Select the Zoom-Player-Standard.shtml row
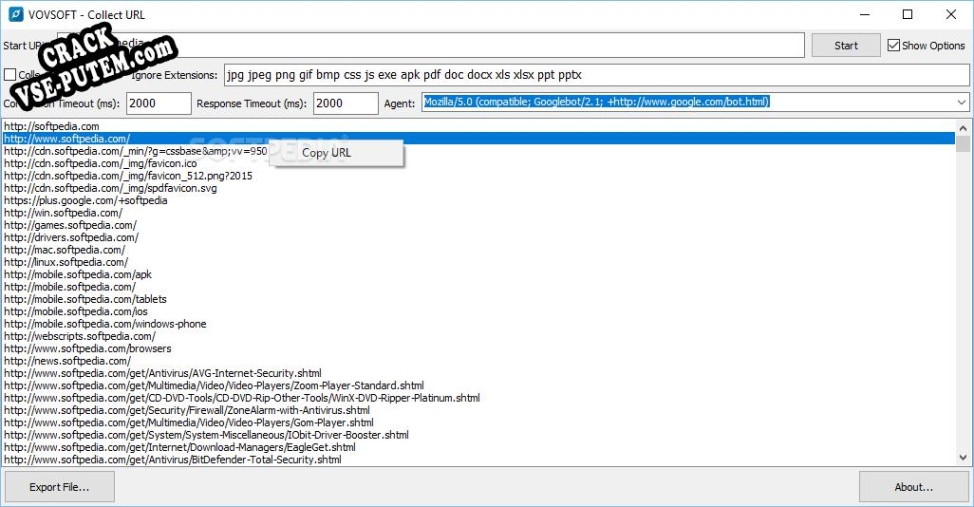Image resolution: width=974 pixels, height=507 pixels. tap(478, 385)
